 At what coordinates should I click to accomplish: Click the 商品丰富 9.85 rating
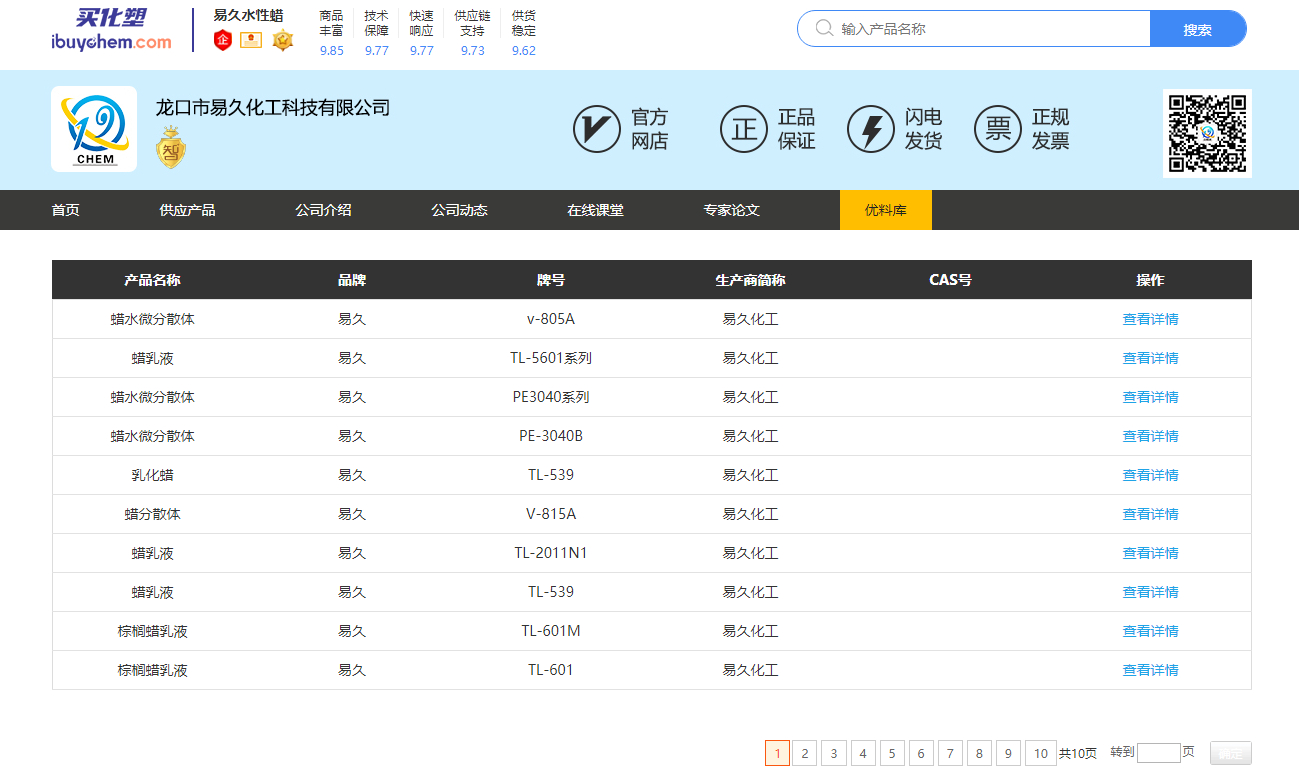pos(331,33)
